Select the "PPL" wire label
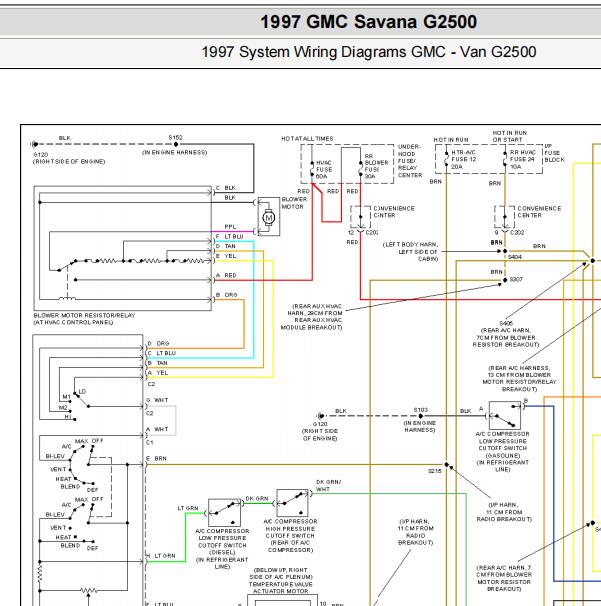Viewport: 601px width, 606px height. coord(230,226)
